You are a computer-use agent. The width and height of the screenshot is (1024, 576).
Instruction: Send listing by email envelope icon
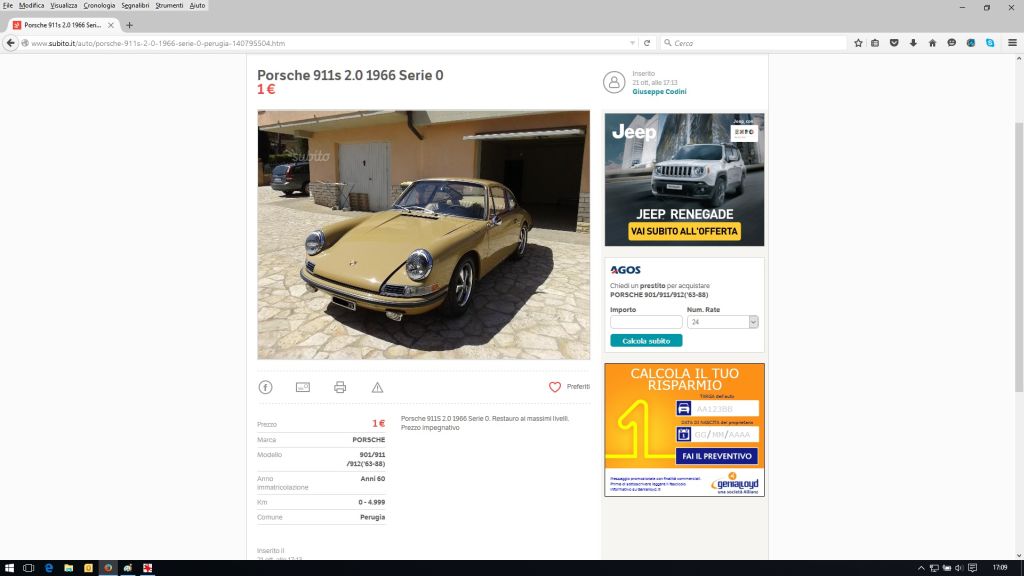[303, 387]
